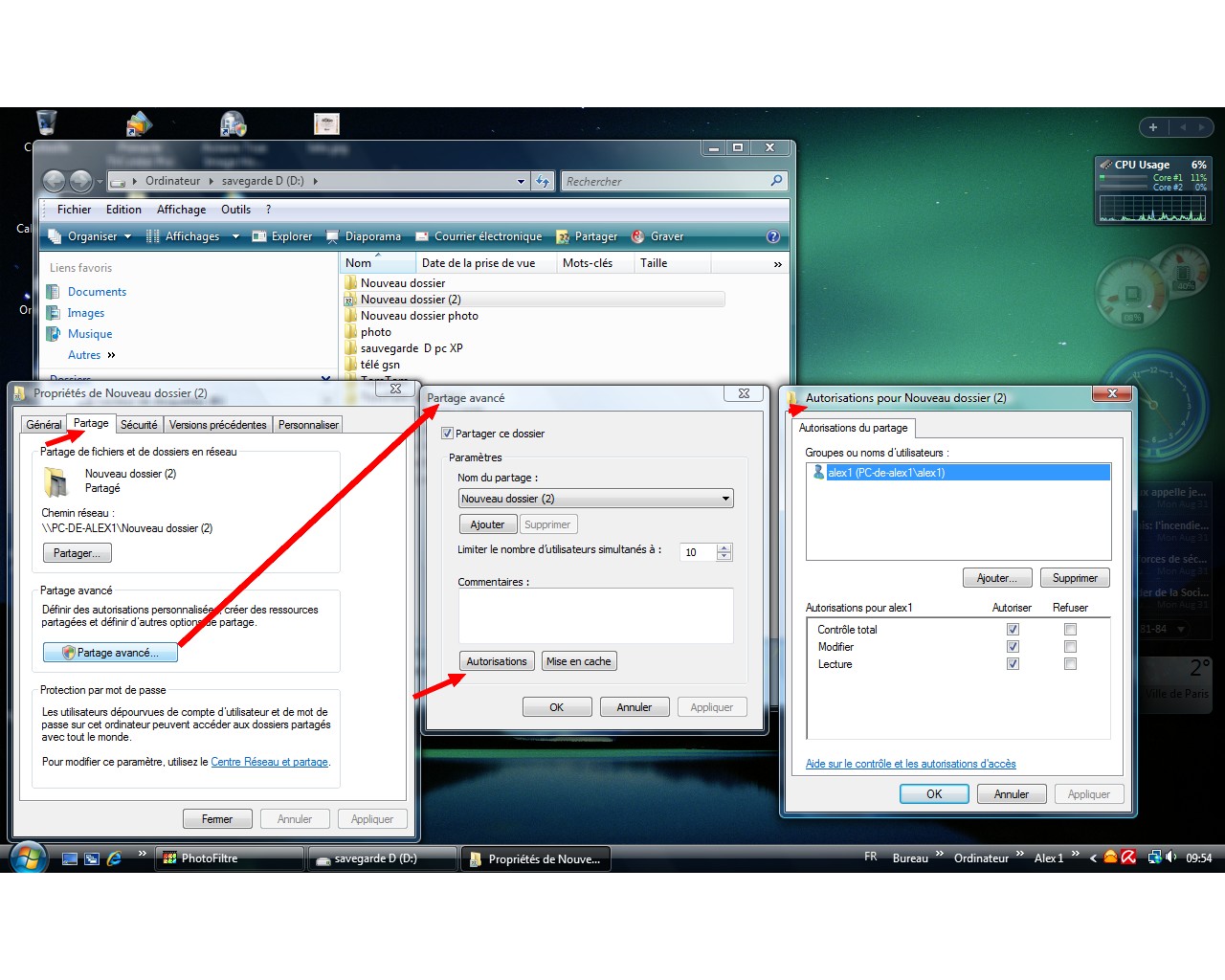Uncheck Autoriser for Lecture

[1013, 664]
